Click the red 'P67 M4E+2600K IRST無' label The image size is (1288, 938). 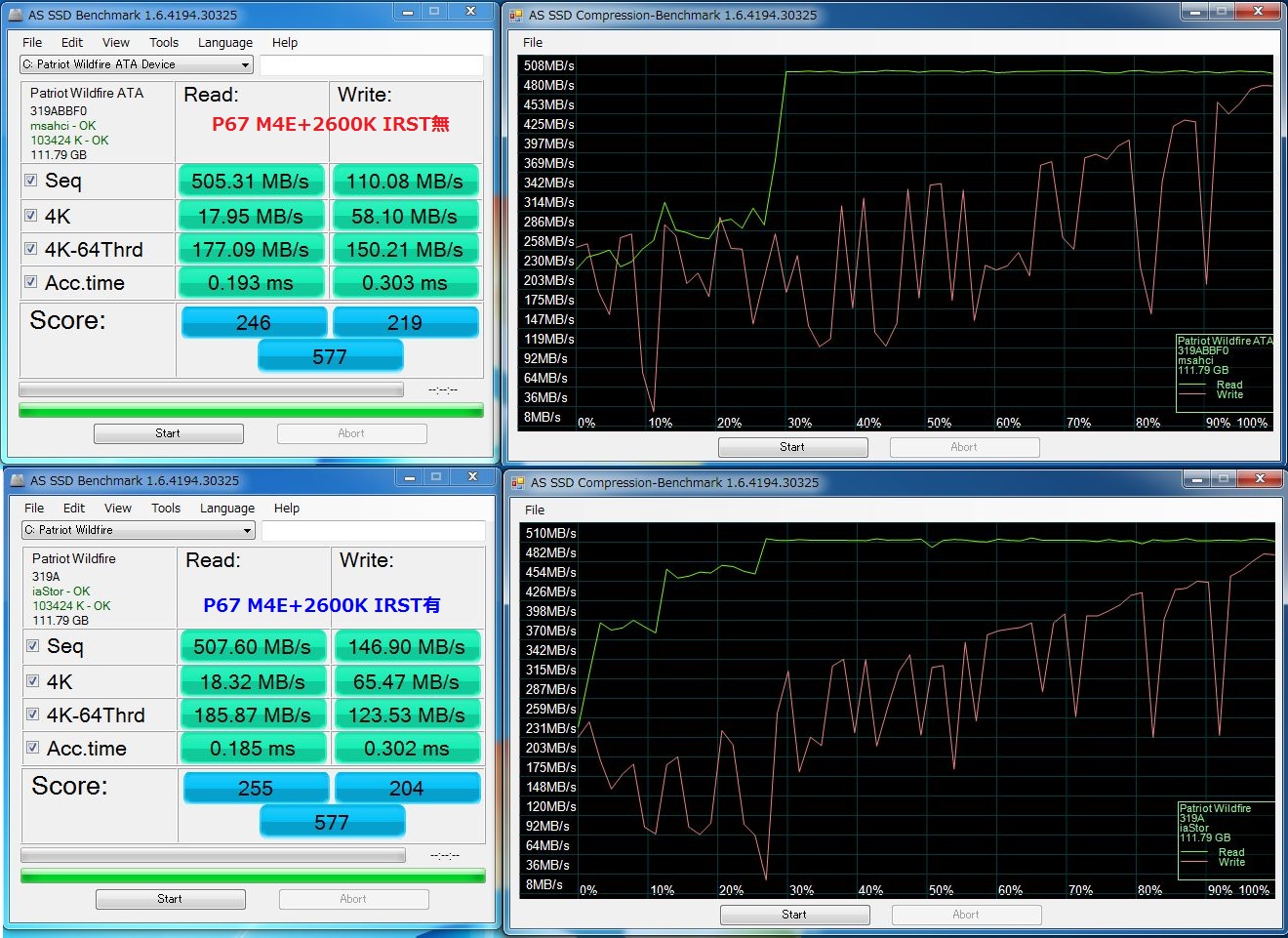pyautogui.click(x=331, y=124)
